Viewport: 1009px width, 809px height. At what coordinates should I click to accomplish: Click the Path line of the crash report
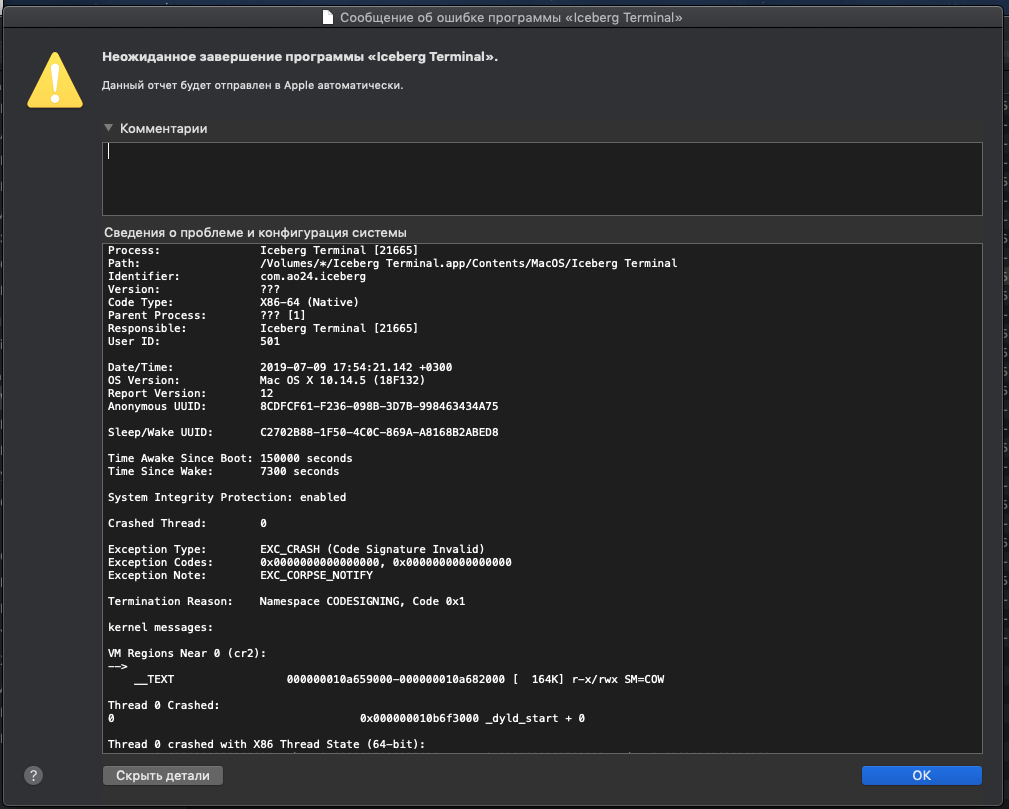pos(392,263)
